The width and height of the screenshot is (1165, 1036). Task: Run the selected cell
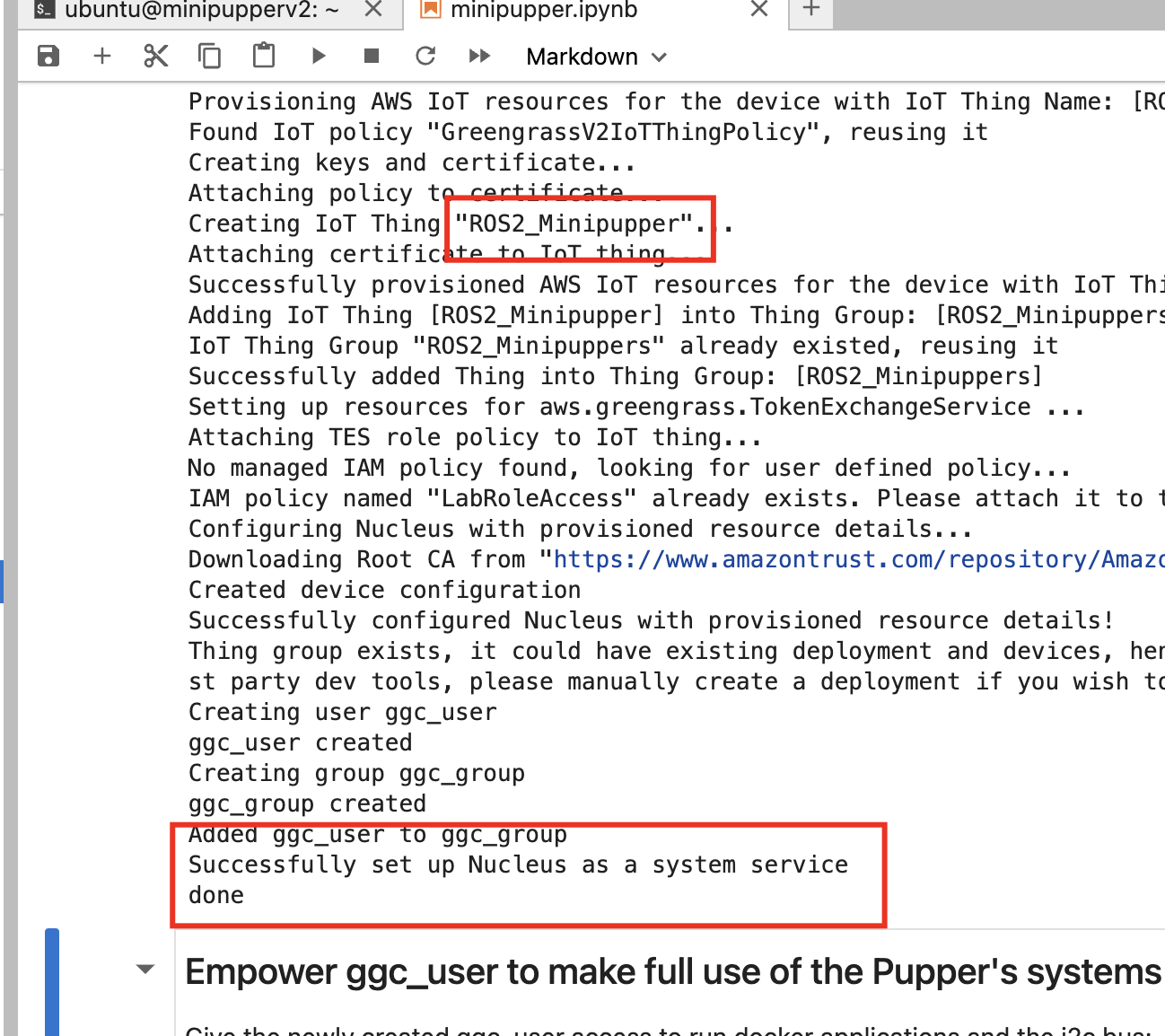[318, 57]
